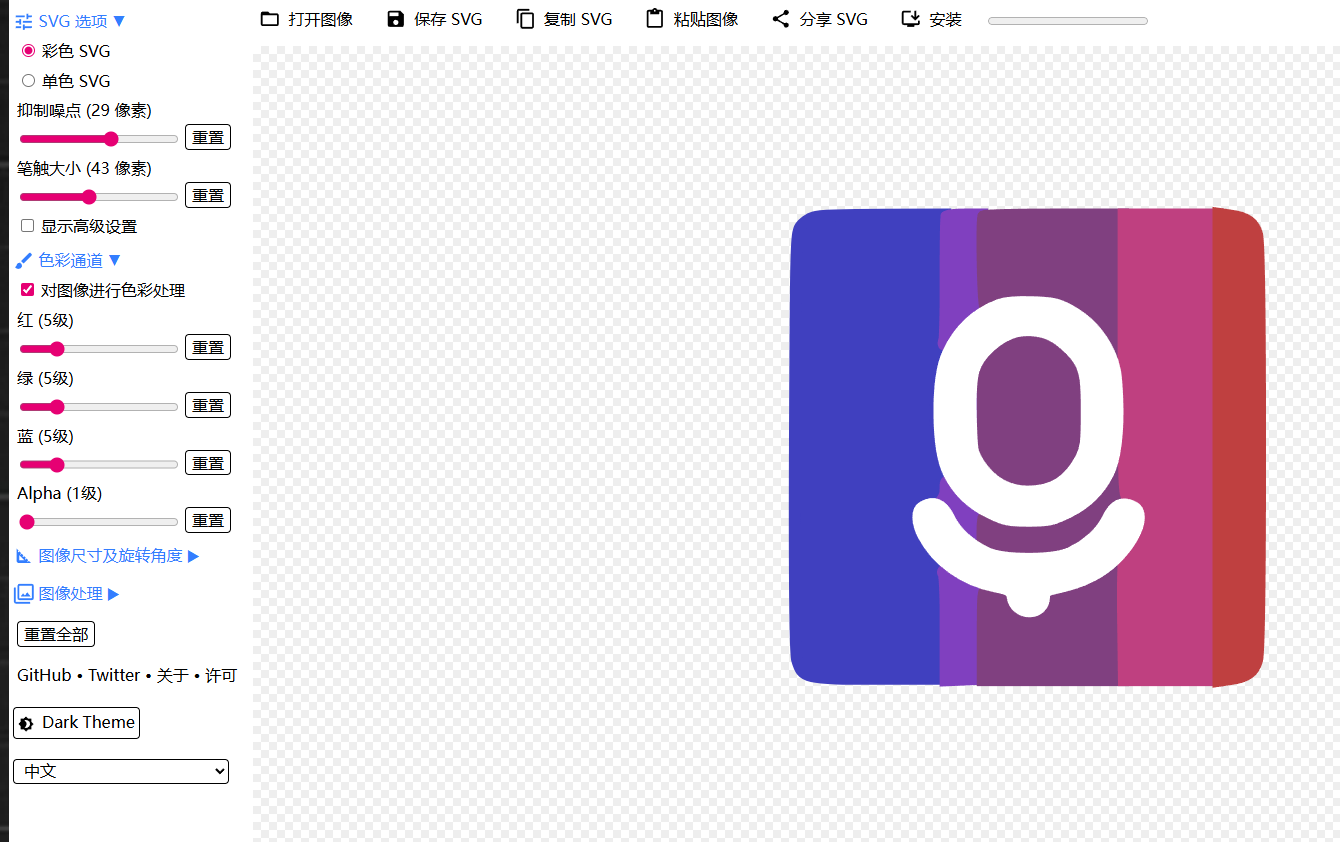Select the 单色 SVG radio button
The image size is (1340, 842).
click(x=28, y=81)
